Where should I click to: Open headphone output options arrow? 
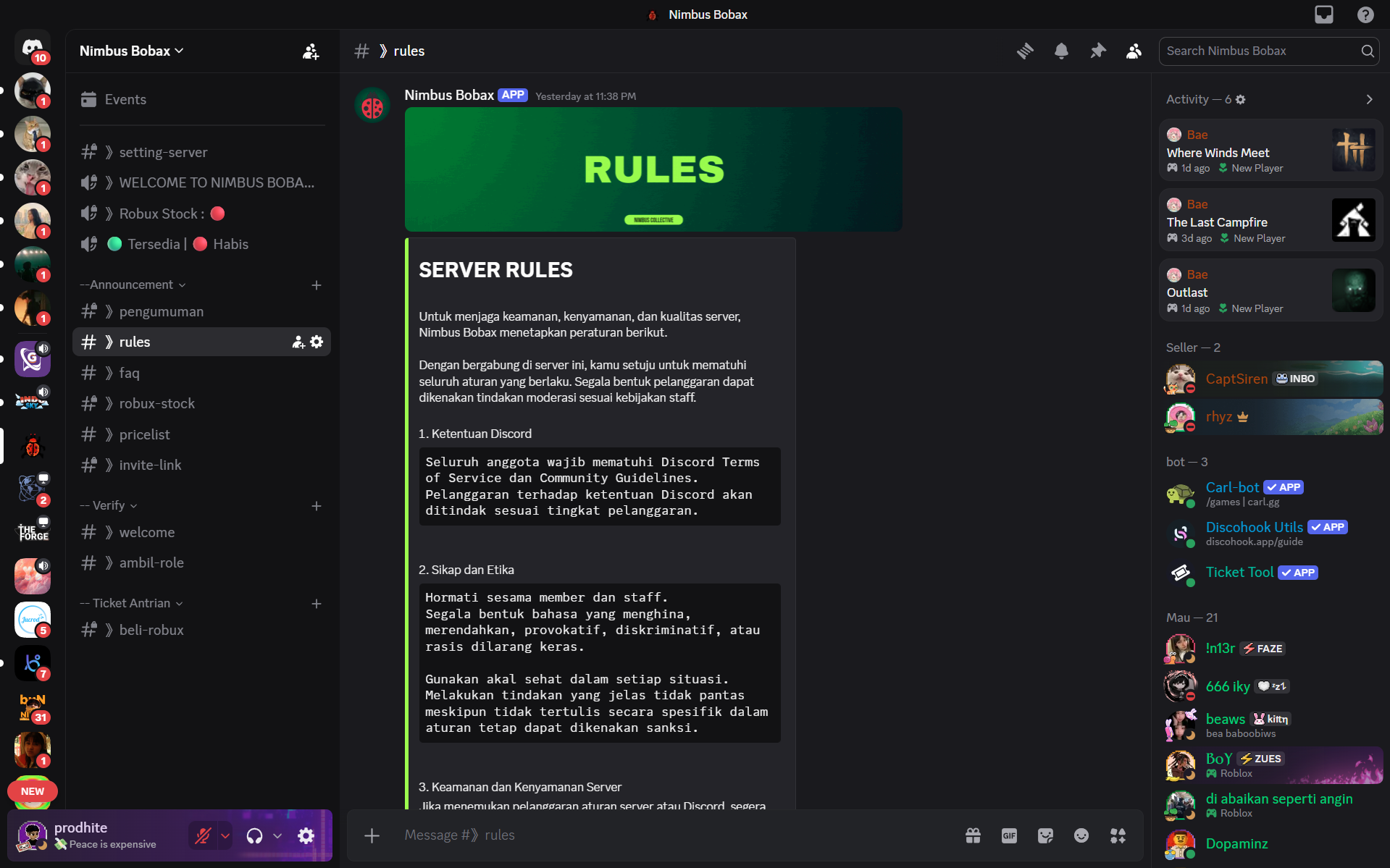click(277, 835)
